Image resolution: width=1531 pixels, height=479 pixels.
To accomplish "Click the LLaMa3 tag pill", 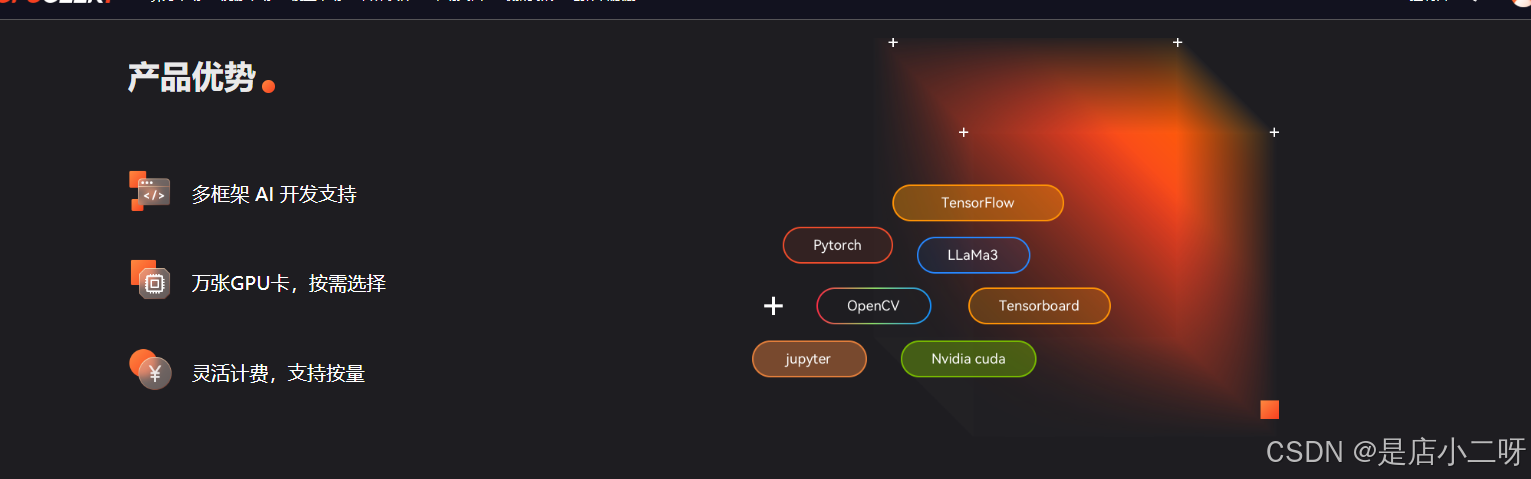I will pos(973,255).
